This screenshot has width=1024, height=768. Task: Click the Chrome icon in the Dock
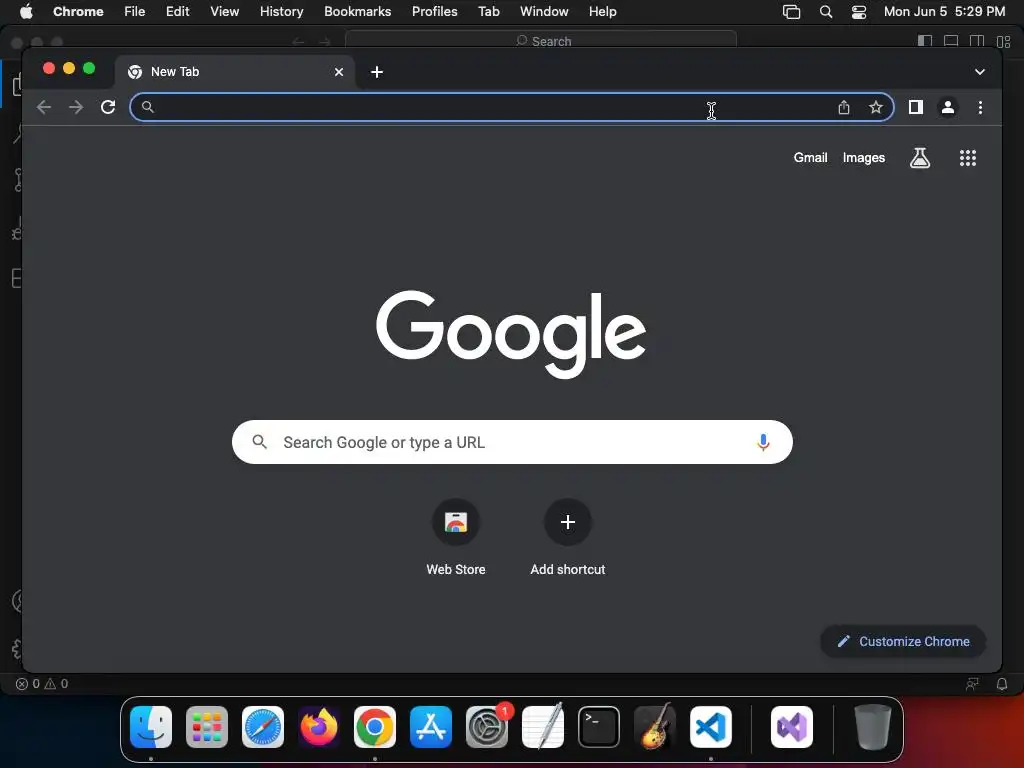(x=375, y=727)
